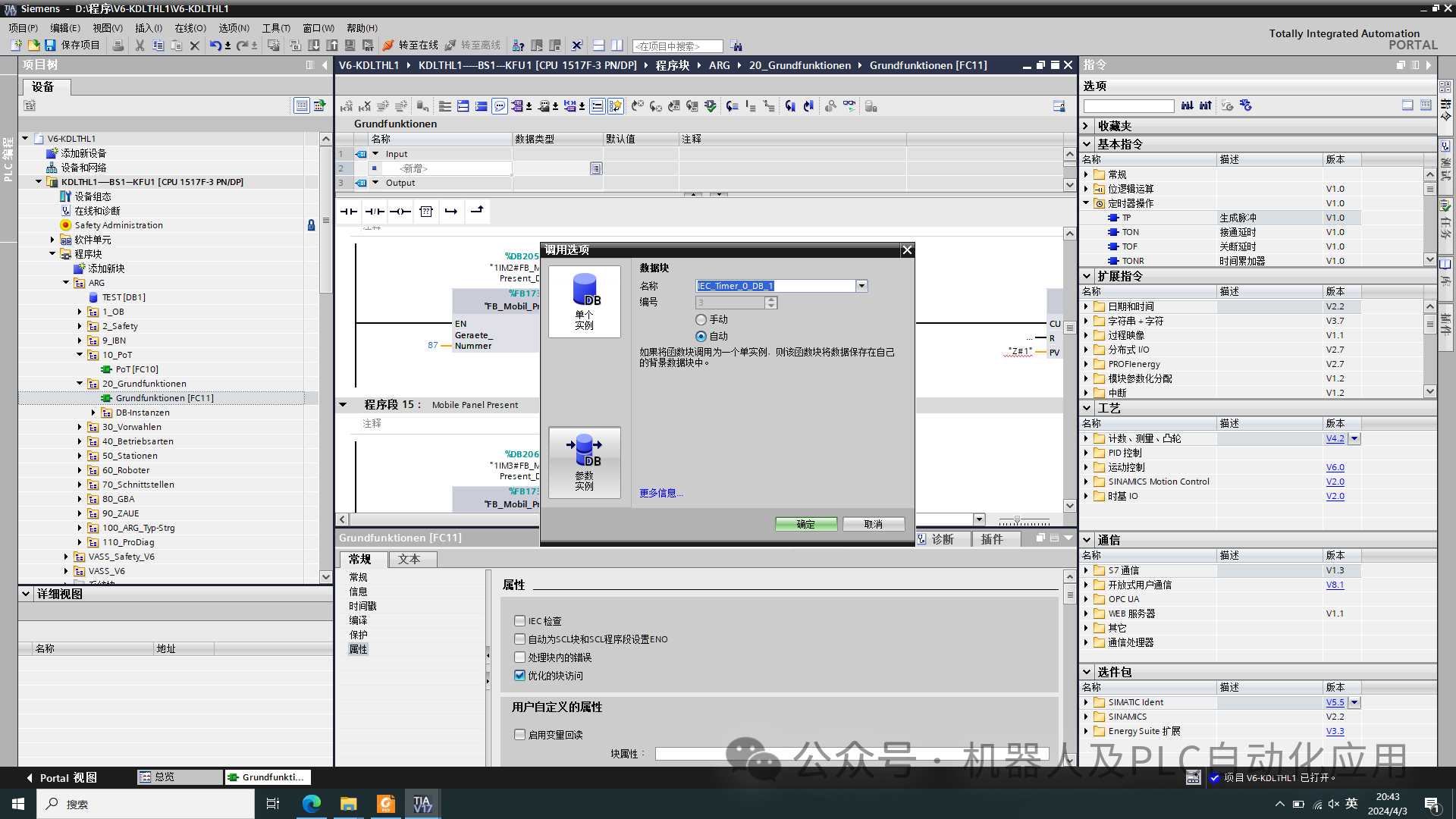Click the open branch icon
1456x819 pixels.
451,212
